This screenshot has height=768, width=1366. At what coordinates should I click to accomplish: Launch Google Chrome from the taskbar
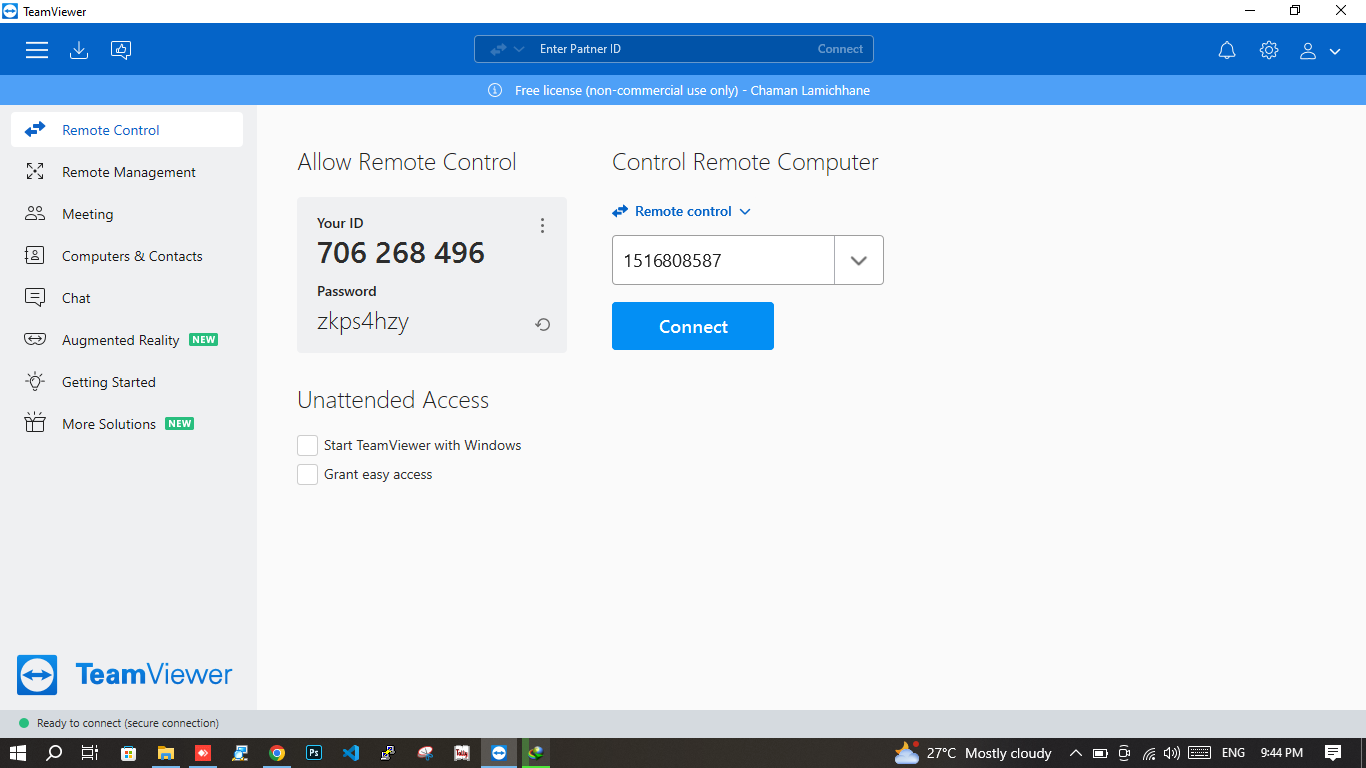(x=277, y=753)
